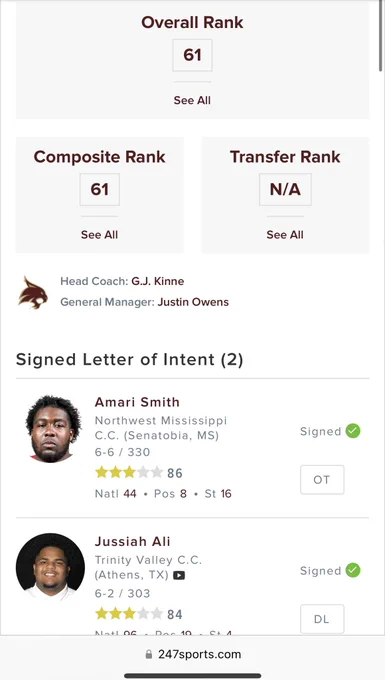This screenshot has height=680, width=385.
Task: Select the OT position button
Action: [322, 480]
